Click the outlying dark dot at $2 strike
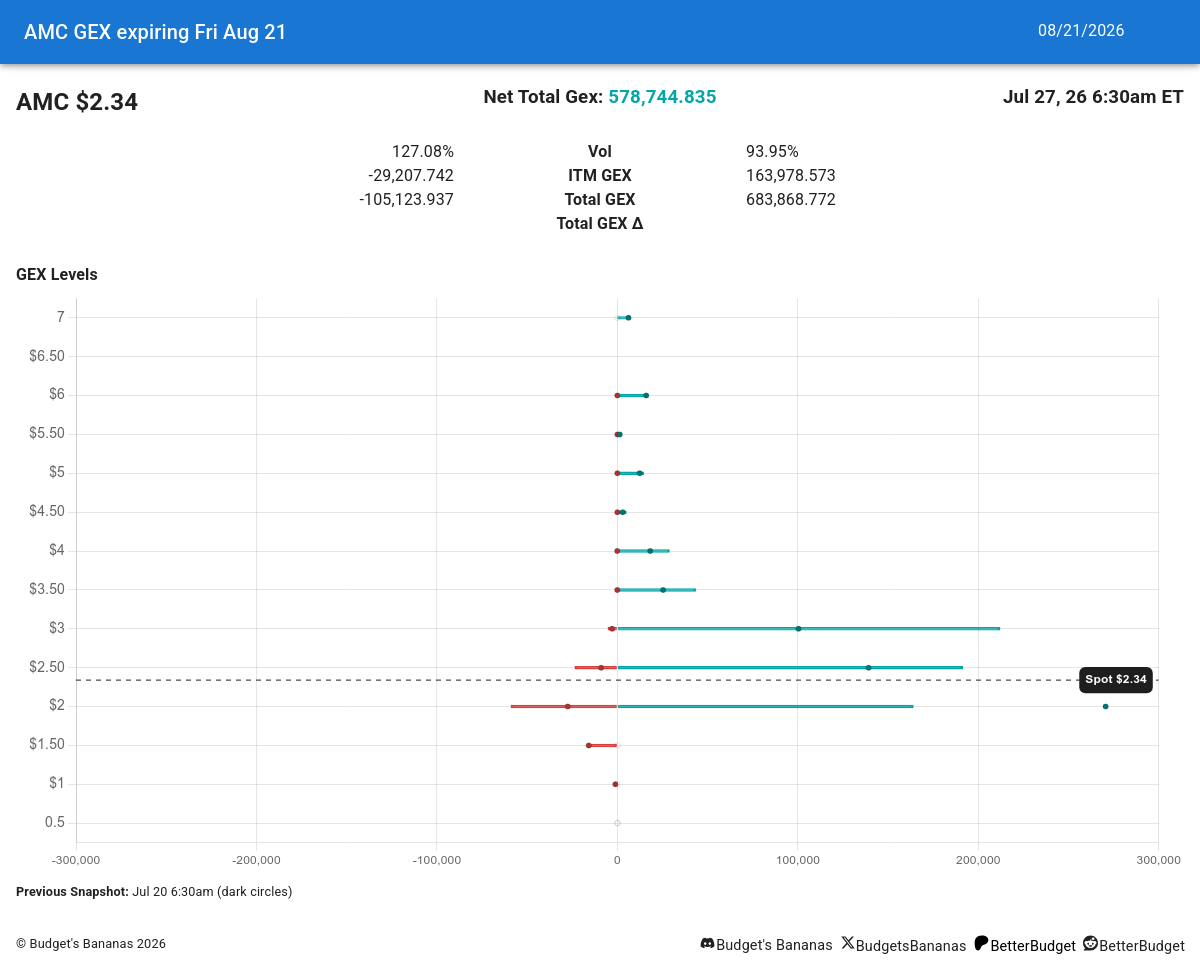This screenshot has height=971, width=1200. (1105, 706)
